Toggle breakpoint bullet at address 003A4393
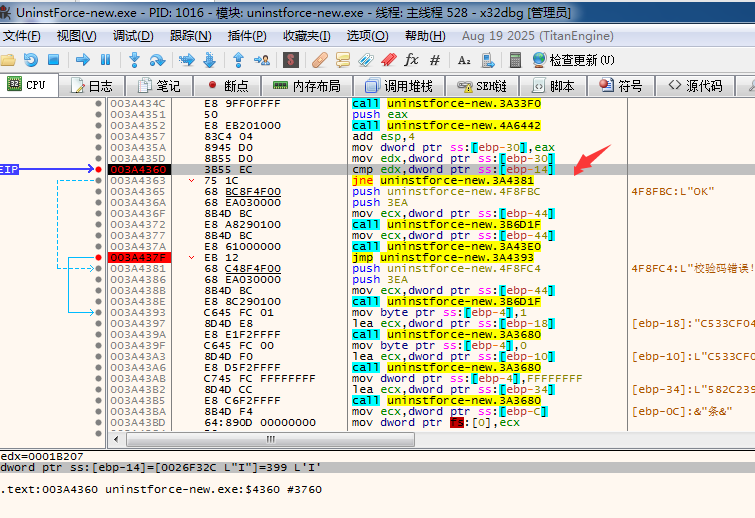The image size is (755, 518). 98,312
